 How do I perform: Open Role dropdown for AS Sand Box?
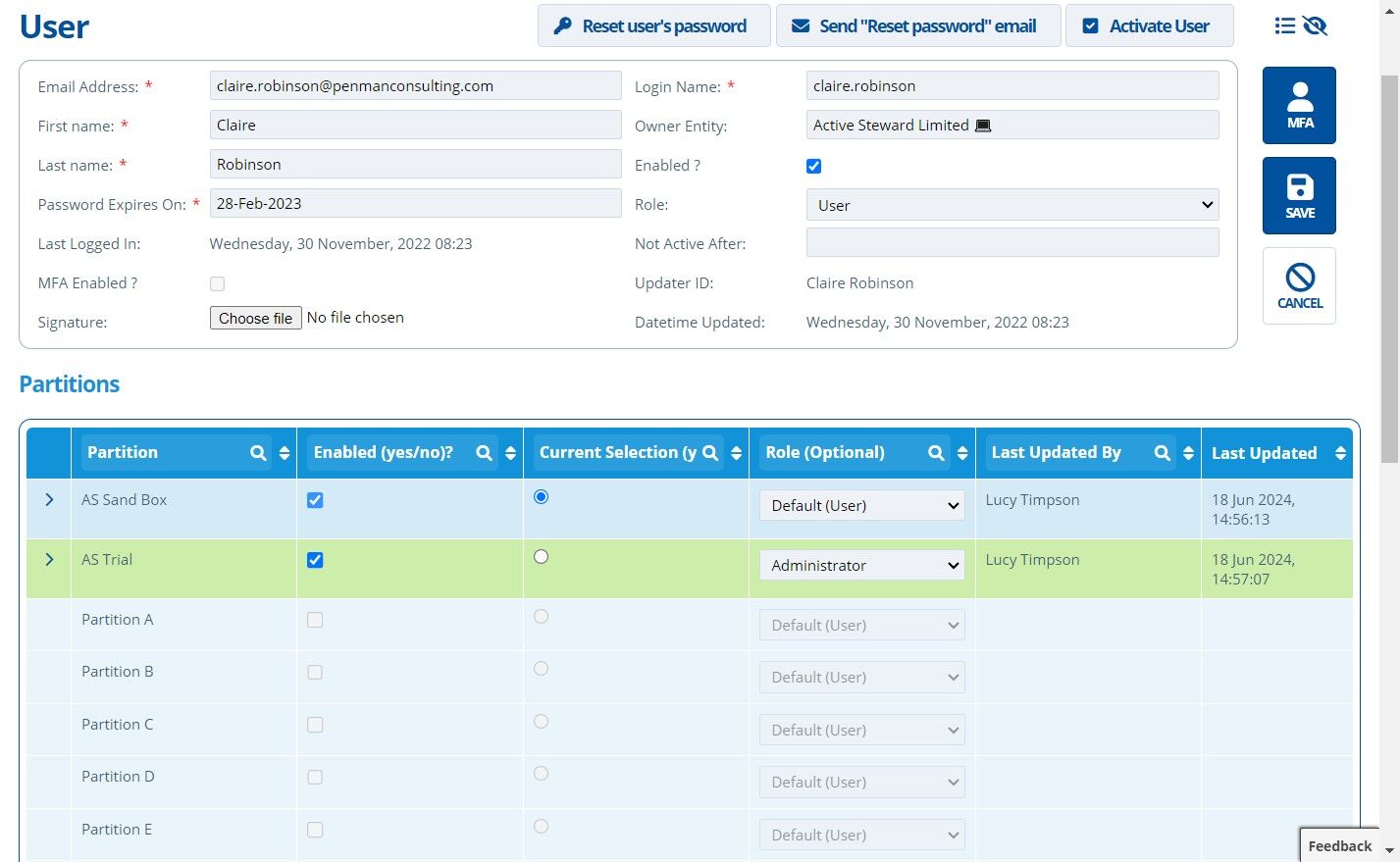(862, 505)
